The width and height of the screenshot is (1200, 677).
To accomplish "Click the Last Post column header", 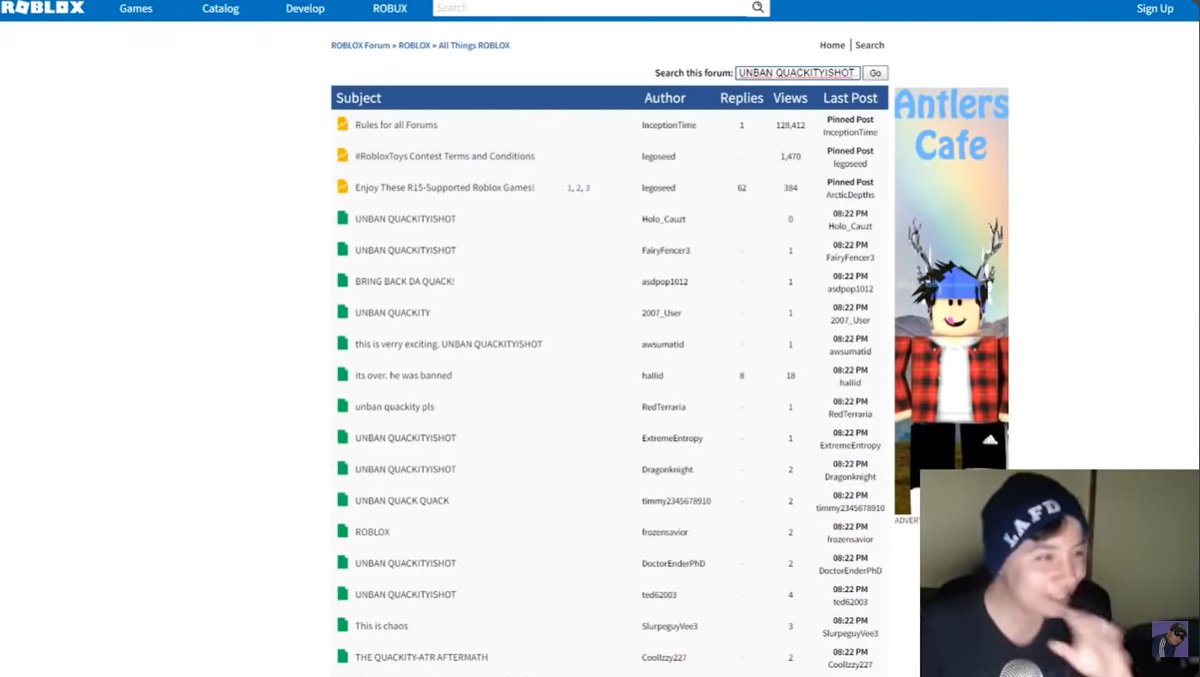I will coord(850,98).
